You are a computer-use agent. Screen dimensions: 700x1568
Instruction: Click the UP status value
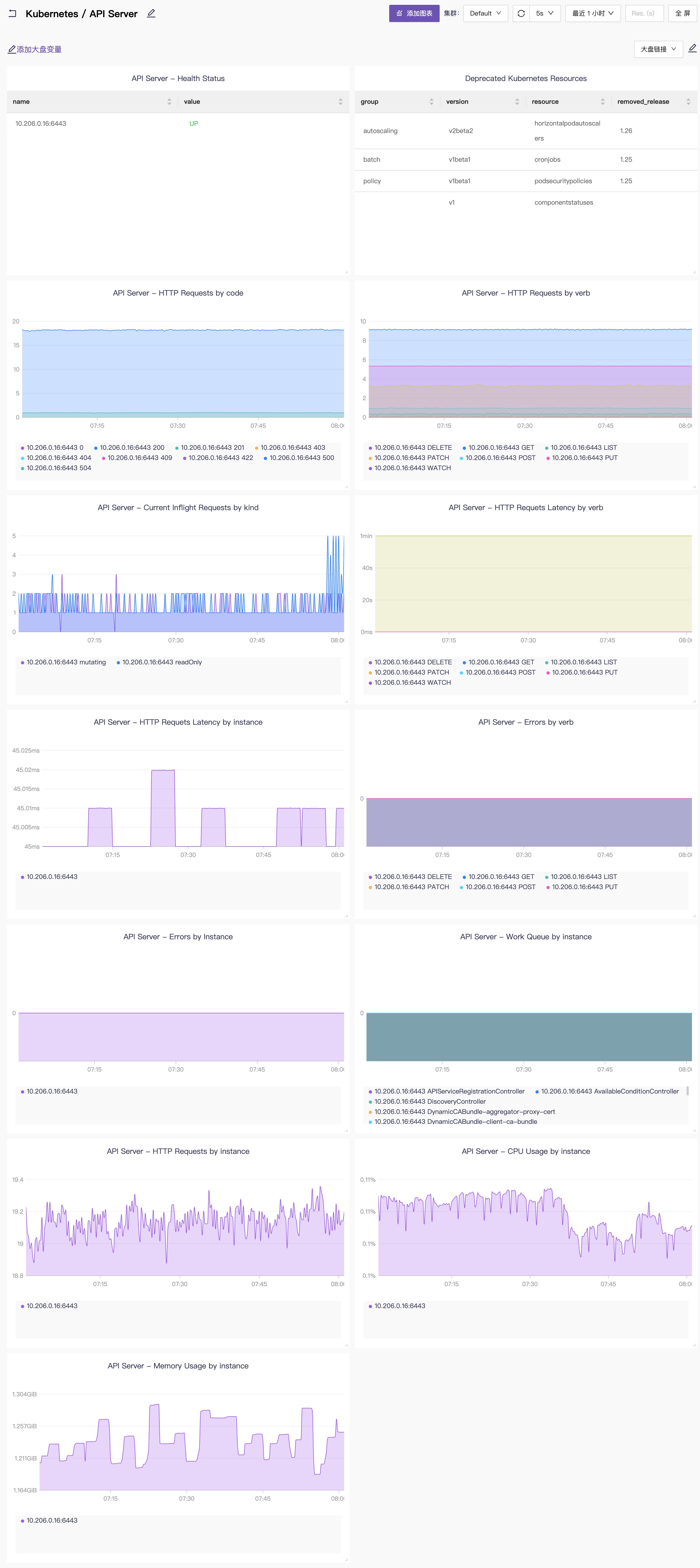[x=194, y=124]
